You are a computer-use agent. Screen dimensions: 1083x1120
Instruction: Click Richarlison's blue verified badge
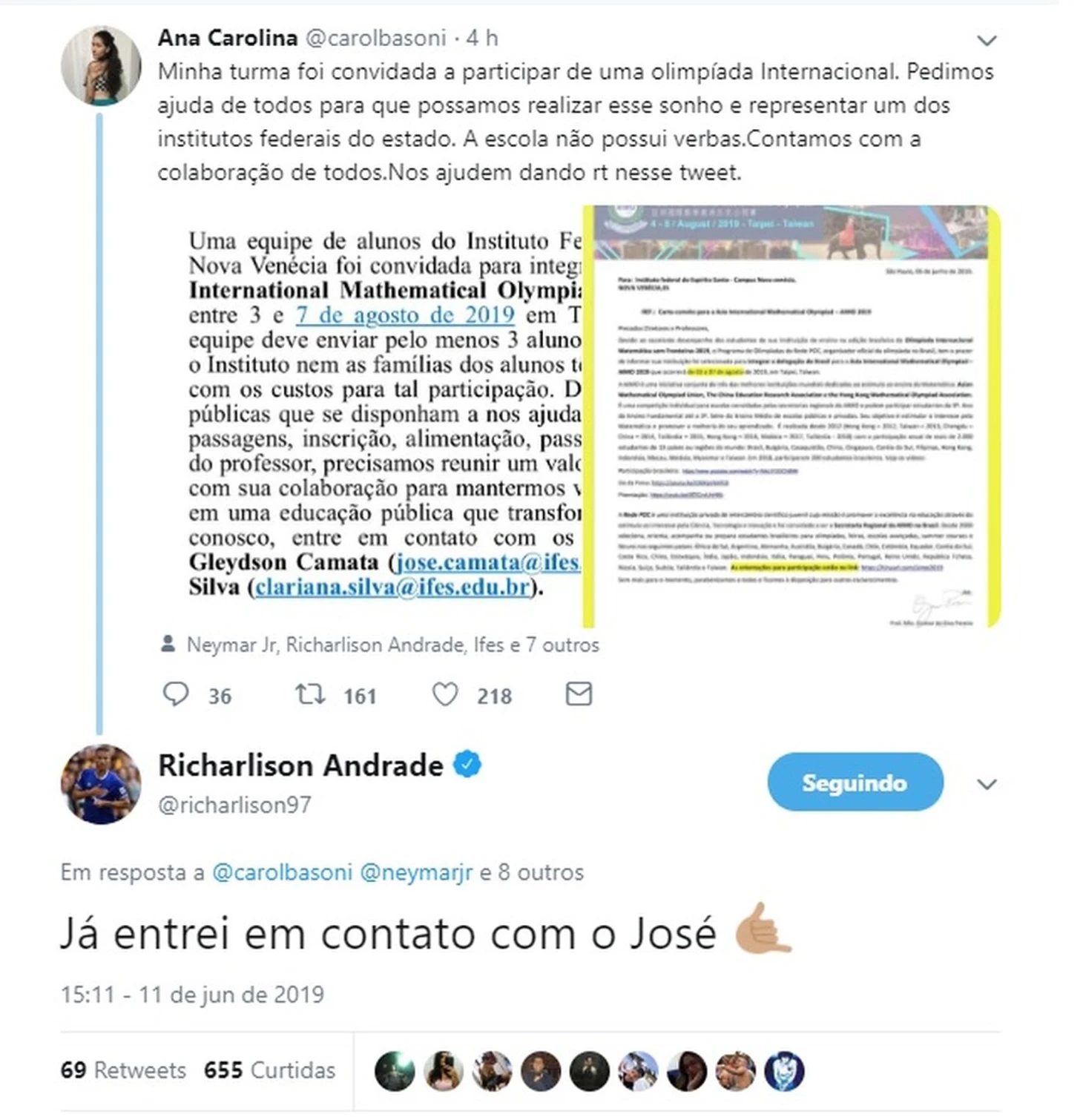467,764
